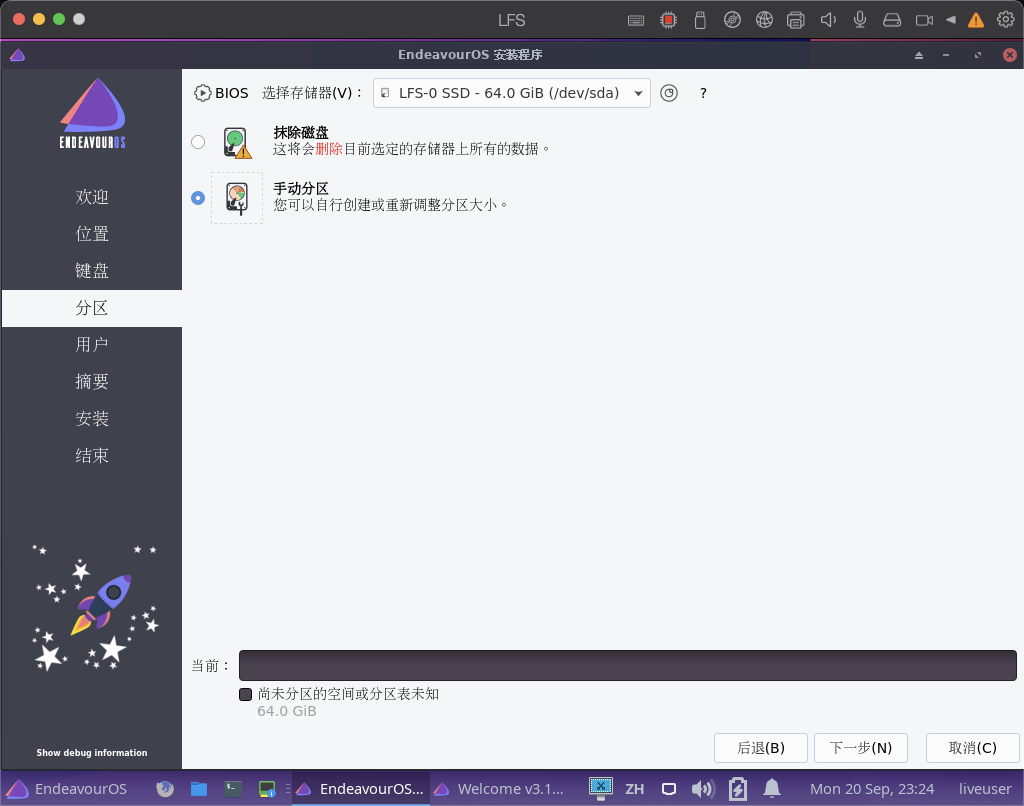Screen dimensions: 1024x806
Task: Open the storage device dropdown LFS-0 SSD
Action: [511, 93]
